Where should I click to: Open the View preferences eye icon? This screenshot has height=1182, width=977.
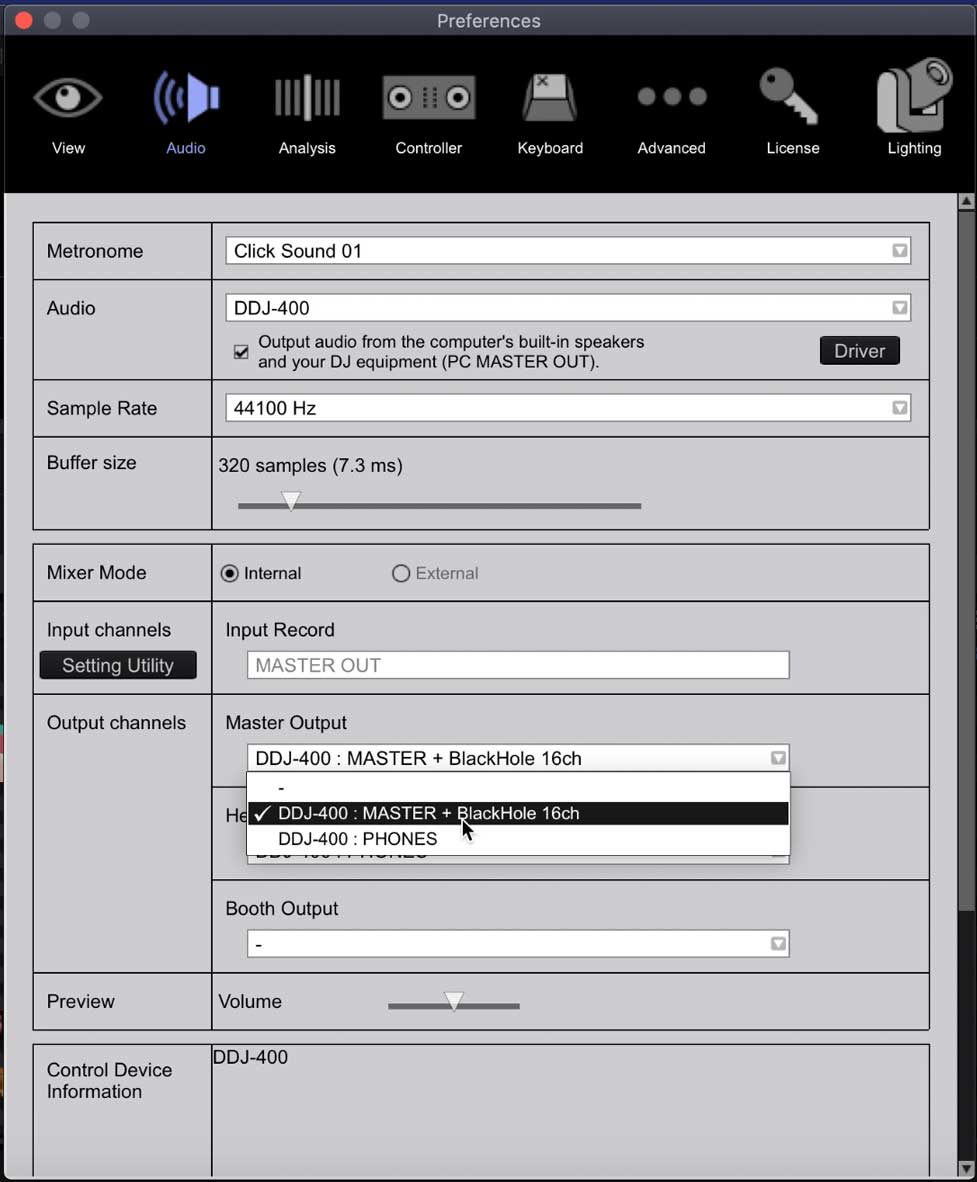pos(68,99)
